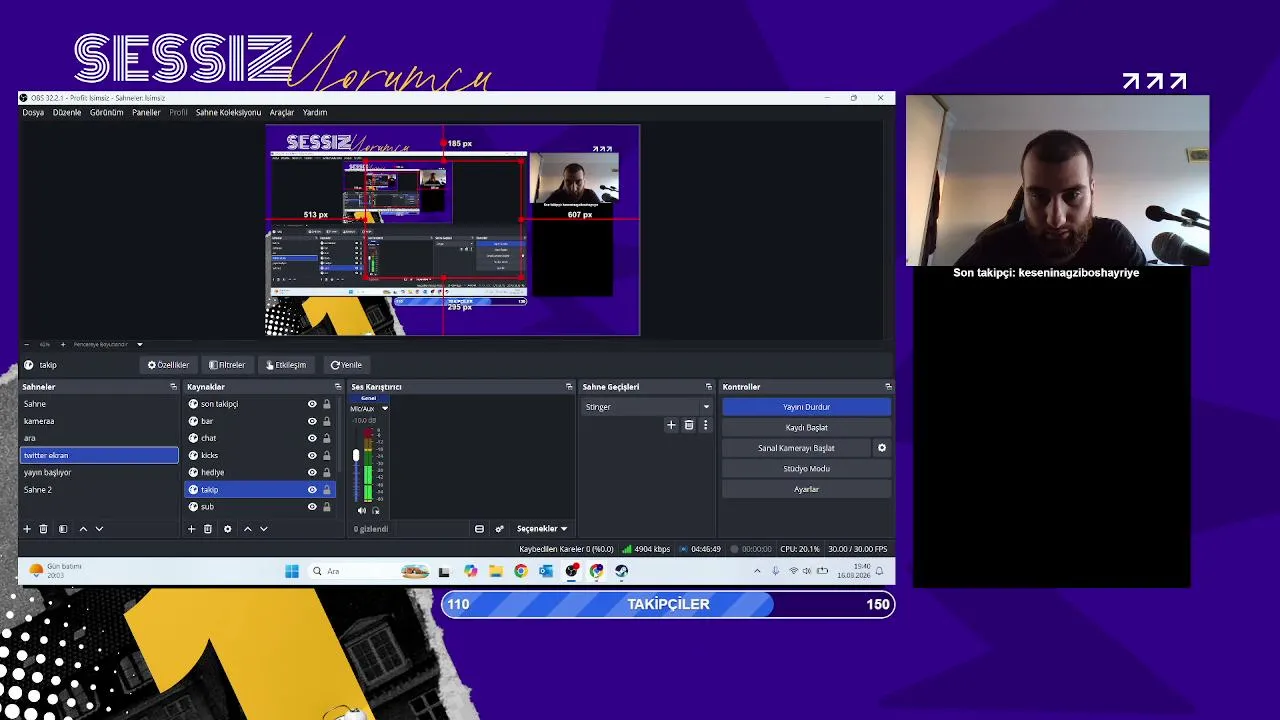The width and height of the screenshot is (1280, 720).
Task: Mute the Mic/Aux speaker icon
Action: tap(362, 510)
